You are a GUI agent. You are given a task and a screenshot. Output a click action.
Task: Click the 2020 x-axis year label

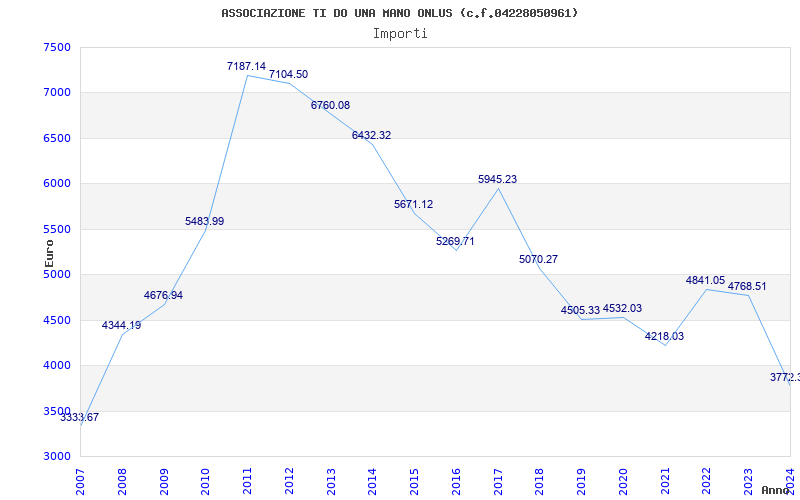pyautogui.click(x=623, y=482)
